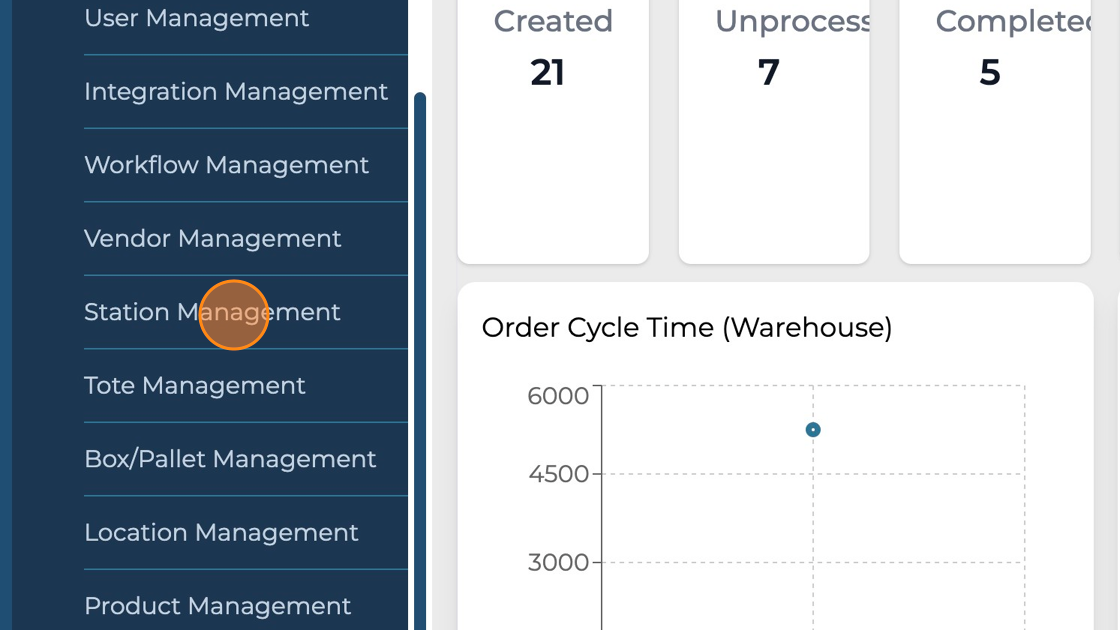Viewport: 1120px width, 630px height.
Task: Click the data point on the chart
Action: 813,430
